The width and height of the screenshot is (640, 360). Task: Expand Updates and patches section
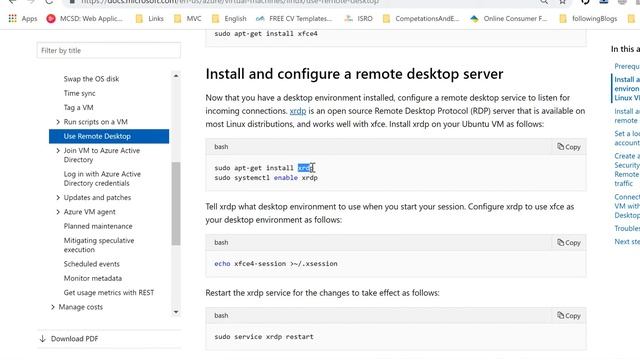[58, 198]
